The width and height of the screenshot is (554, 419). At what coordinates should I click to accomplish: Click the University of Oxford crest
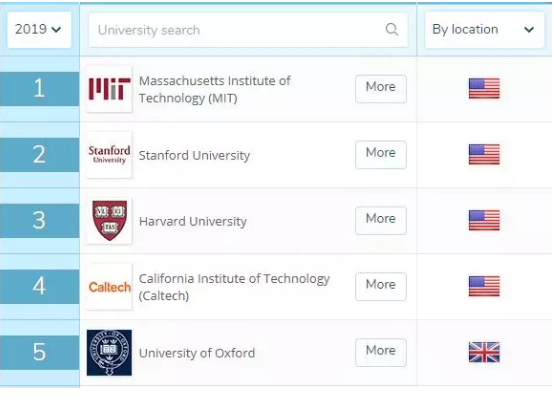(x=109, y=353)
